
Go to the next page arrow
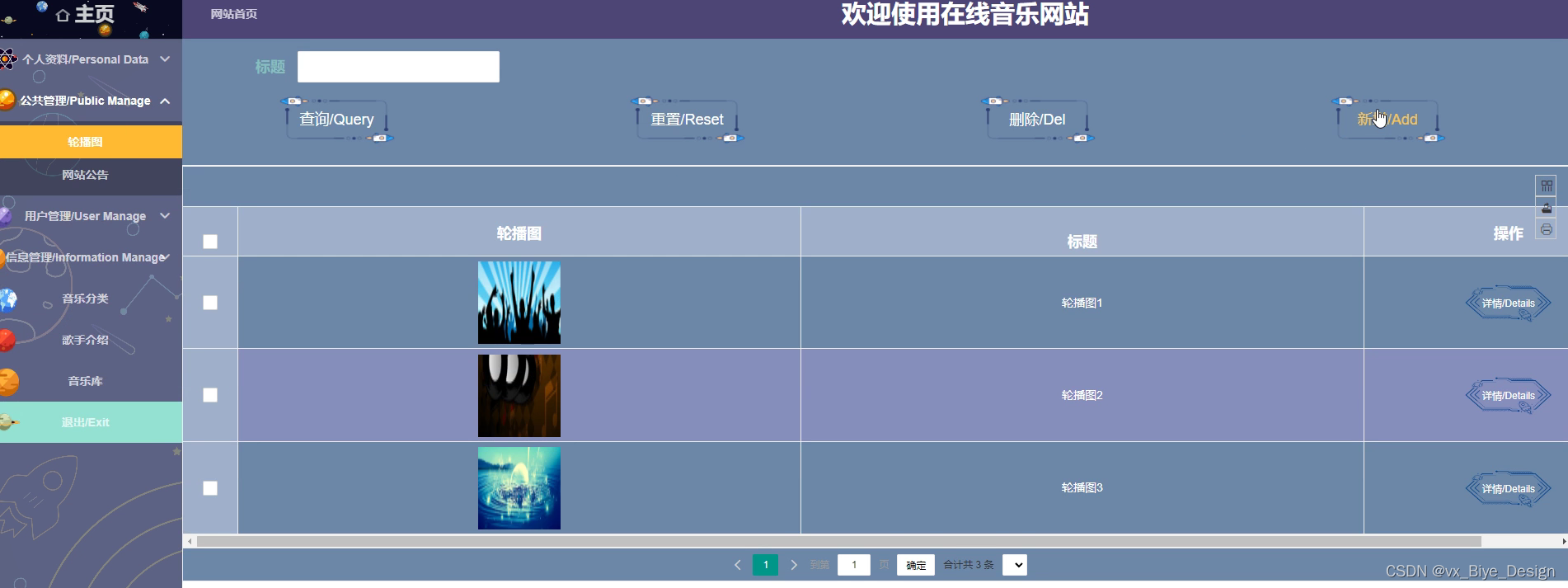(794, 565)
